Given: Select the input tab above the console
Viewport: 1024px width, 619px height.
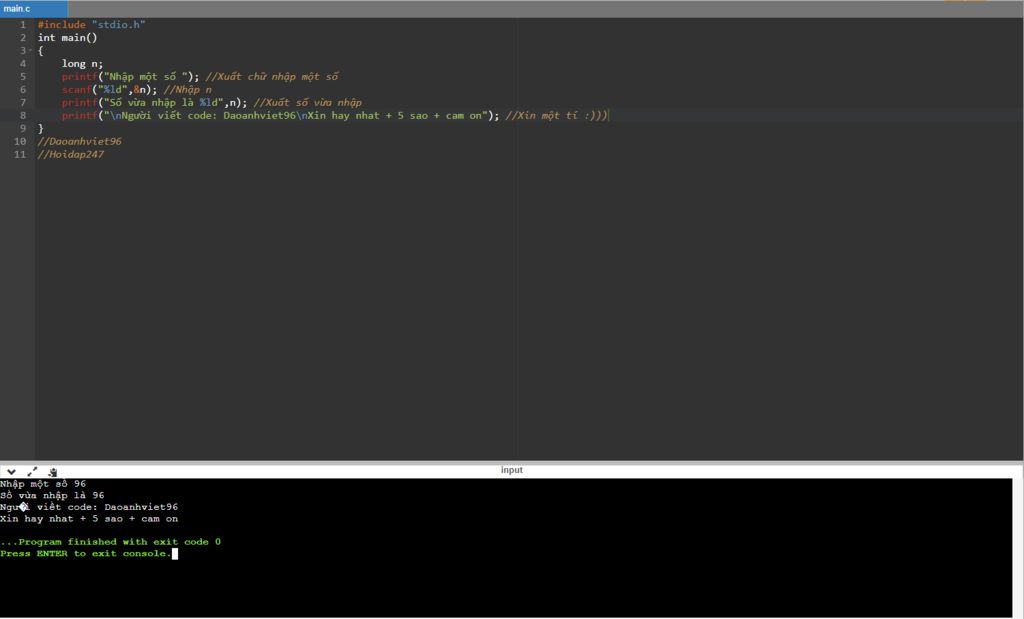Looking at the screenshot, I should click(x=511, y=470).
